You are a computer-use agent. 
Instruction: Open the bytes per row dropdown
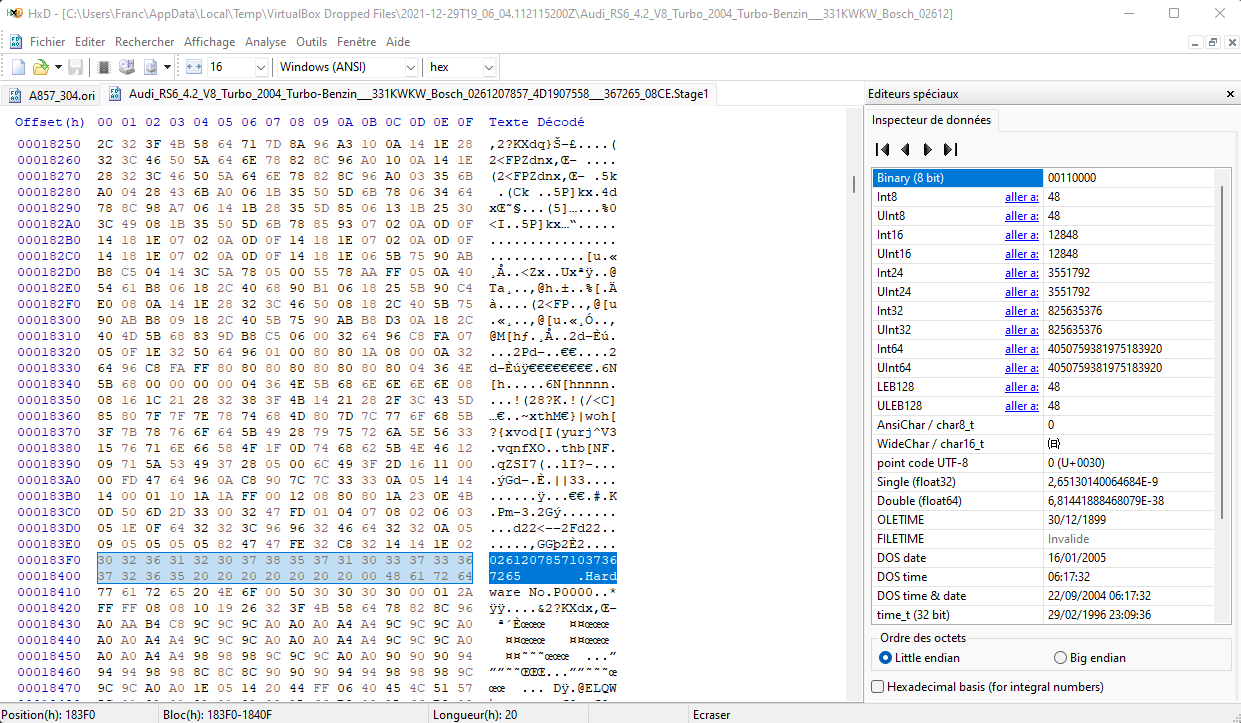tap(261, 67)
